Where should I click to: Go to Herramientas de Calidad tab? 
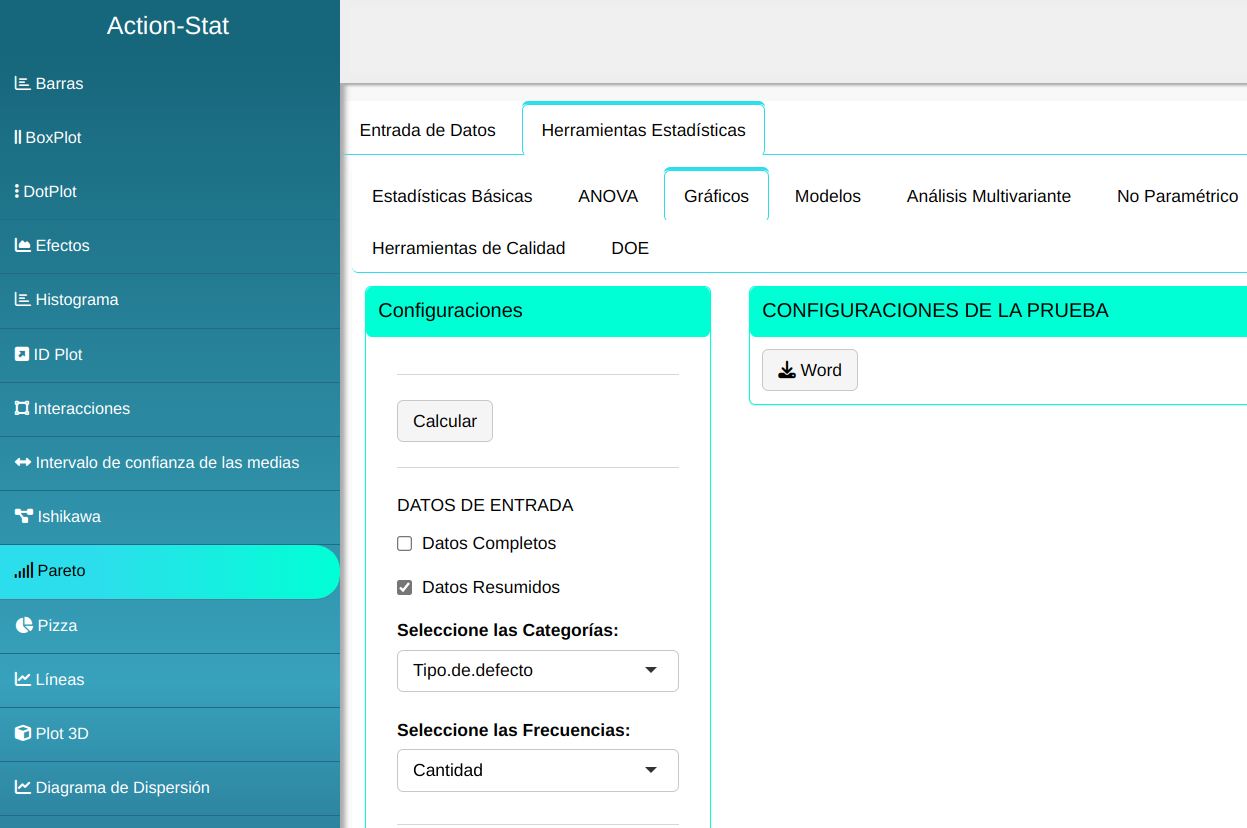pos(468,248)
